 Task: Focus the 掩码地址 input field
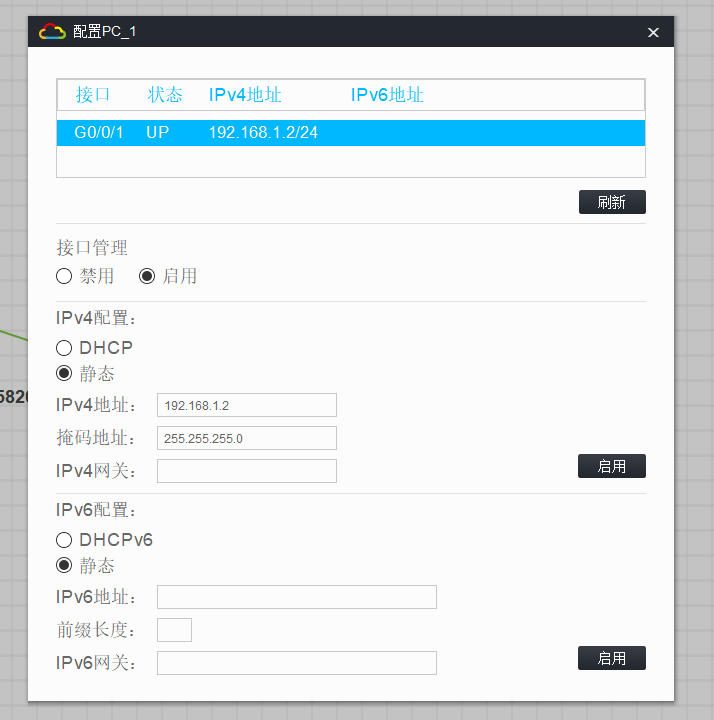coord(247,438)
